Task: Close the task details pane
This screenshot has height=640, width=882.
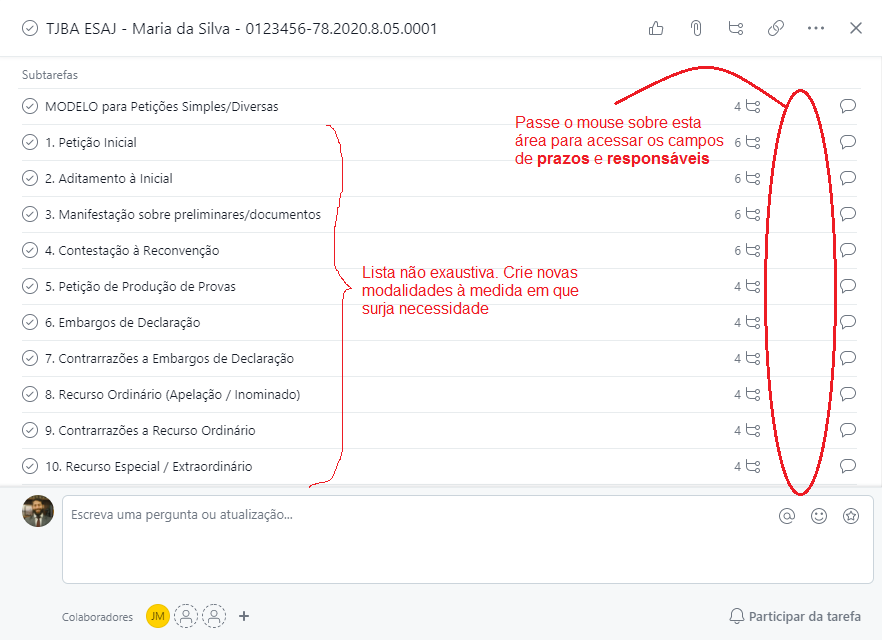Action: [x=856, y=28]
